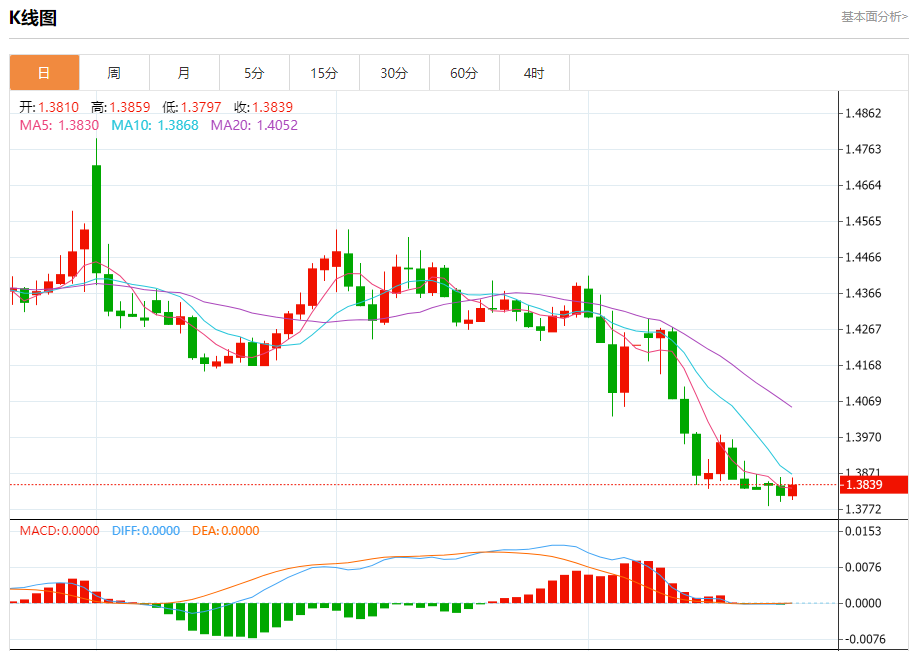The height and width of the screenshot is (651, 914).
Task: Click the latest red candle at chart's right end
Action: pyautogui.click(x=793, y=489)
